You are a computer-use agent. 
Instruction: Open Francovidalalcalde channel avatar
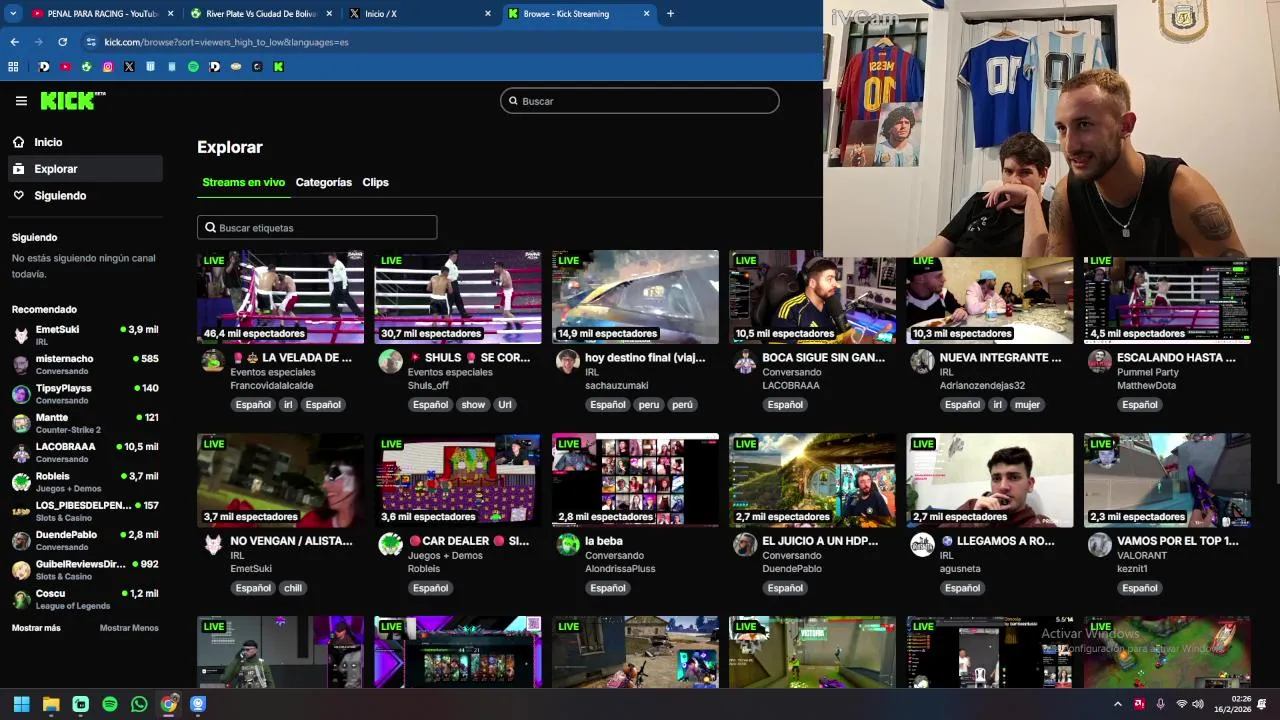pos(212,361)
